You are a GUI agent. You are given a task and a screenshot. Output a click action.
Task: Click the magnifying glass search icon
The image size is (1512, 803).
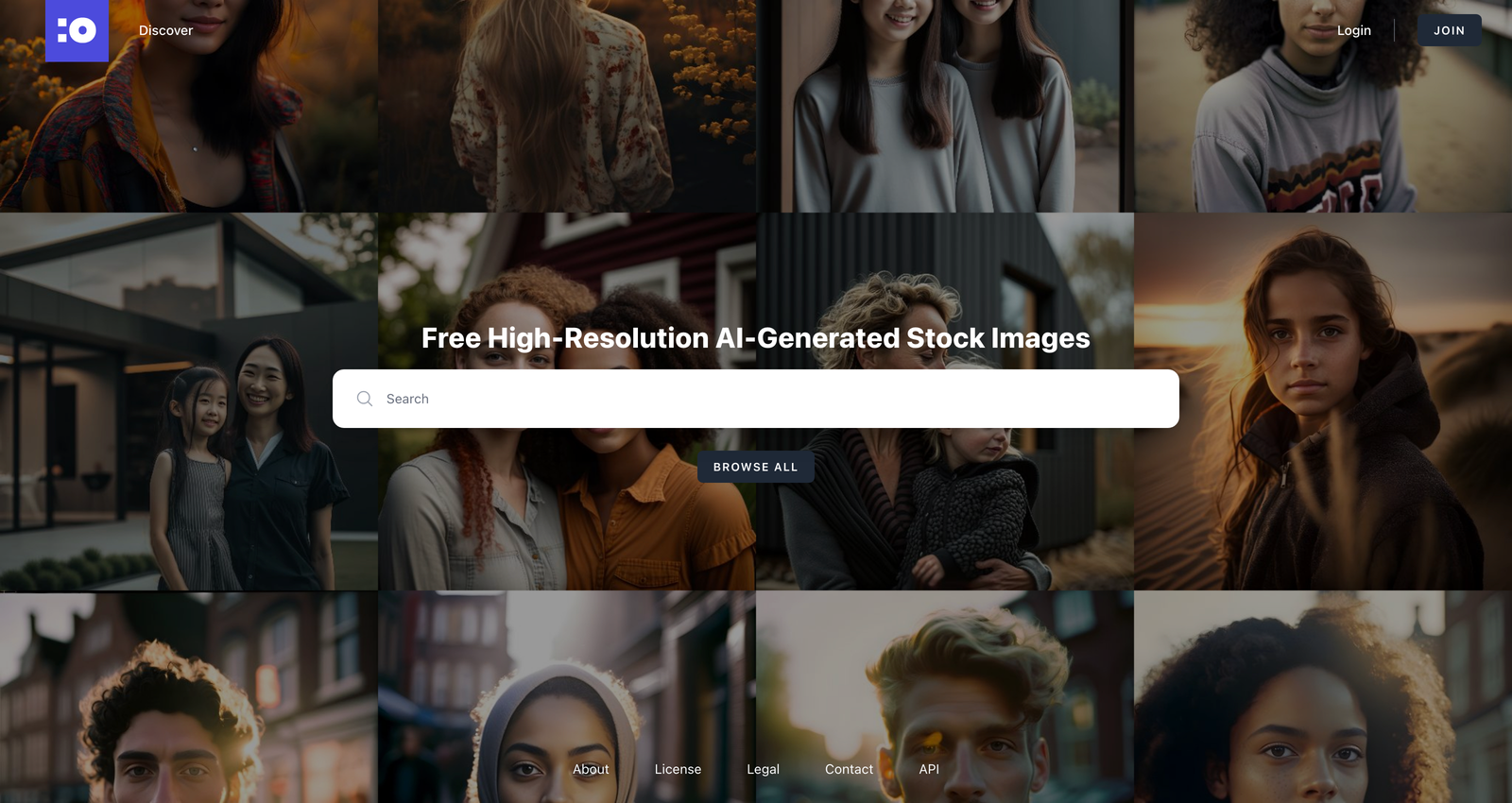[365, 399]
